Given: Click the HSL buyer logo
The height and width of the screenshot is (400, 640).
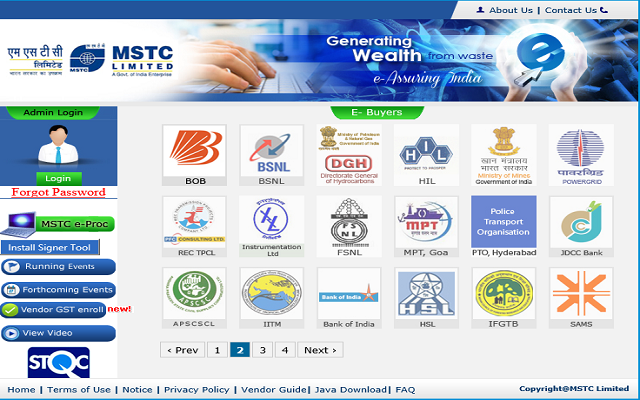Looking at the screenshot, I should pos(427,298).
